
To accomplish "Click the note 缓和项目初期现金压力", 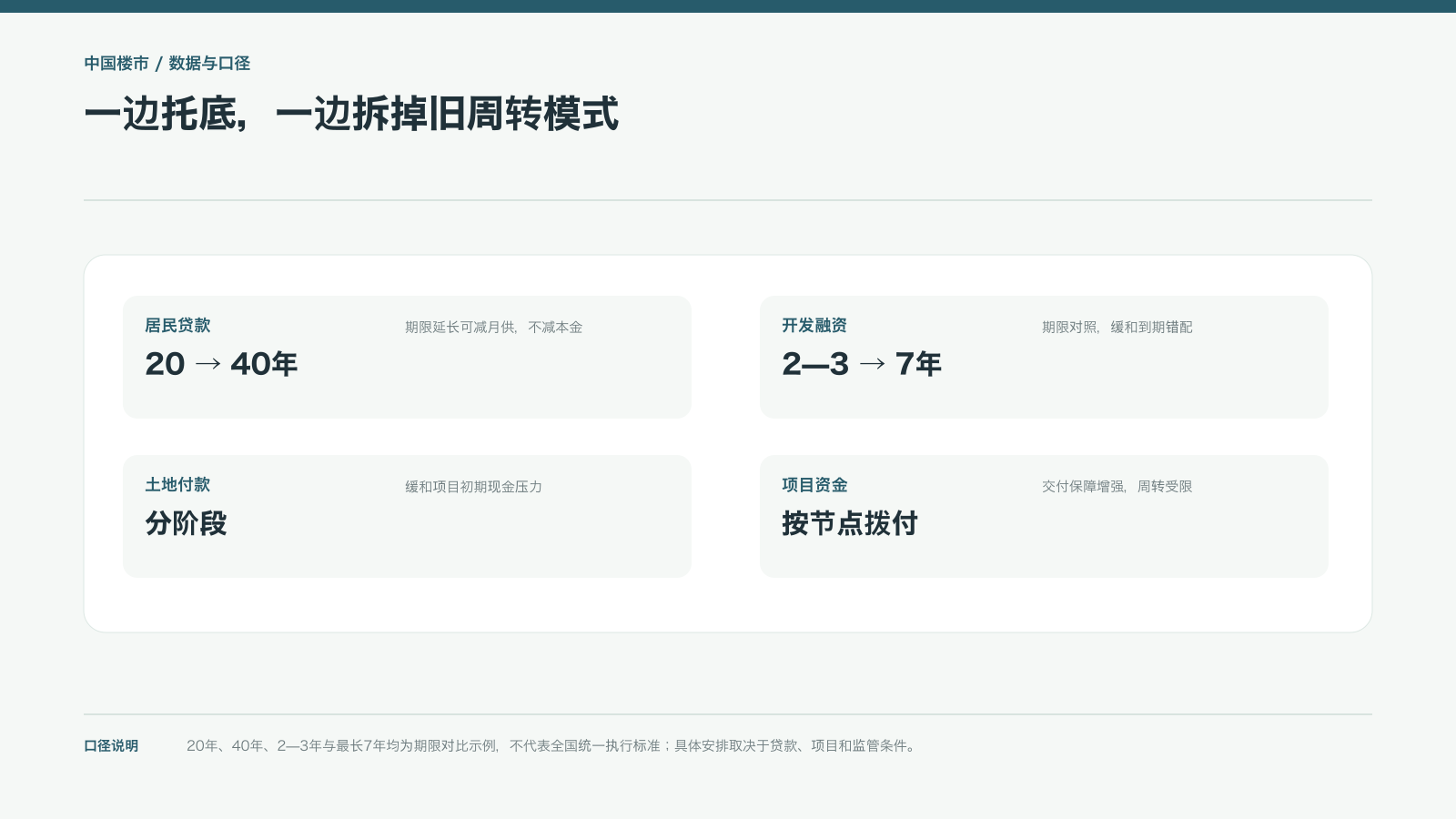I will pyautogui.click(x=473, y=487).
